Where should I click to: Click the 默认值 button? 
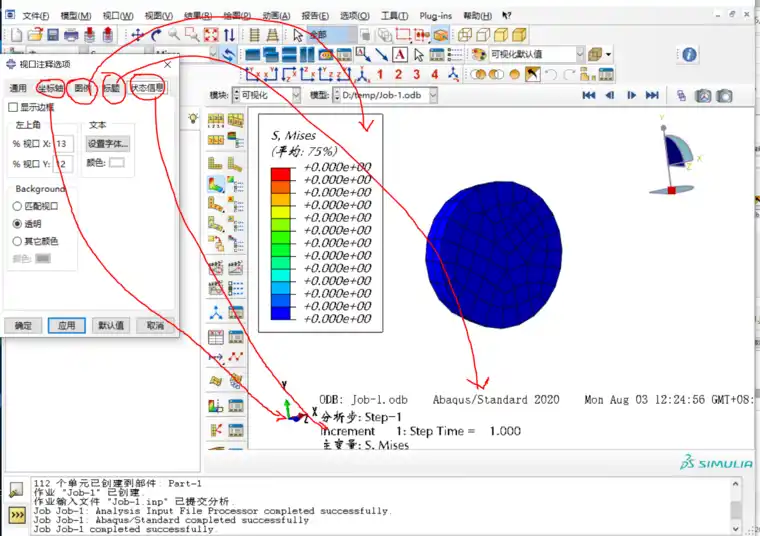(x=111, y=325)
